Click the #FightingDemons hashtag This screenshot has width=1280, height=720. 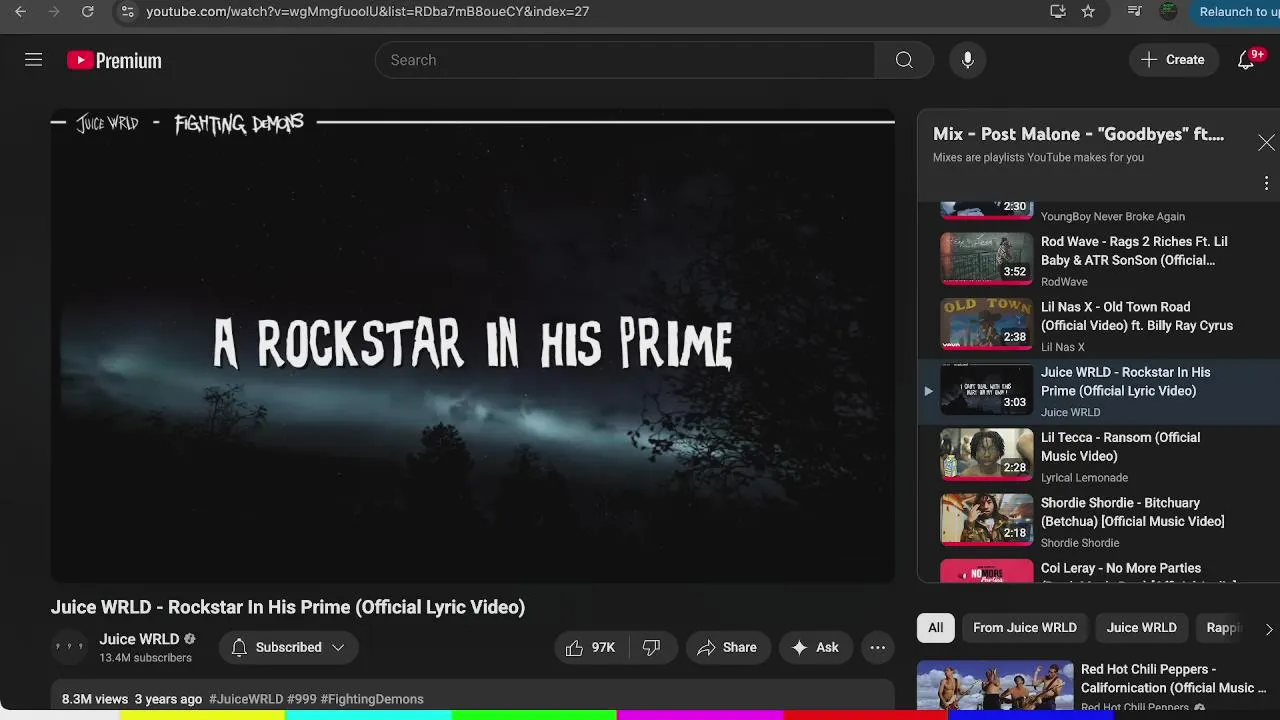click(x=372, y=699)
